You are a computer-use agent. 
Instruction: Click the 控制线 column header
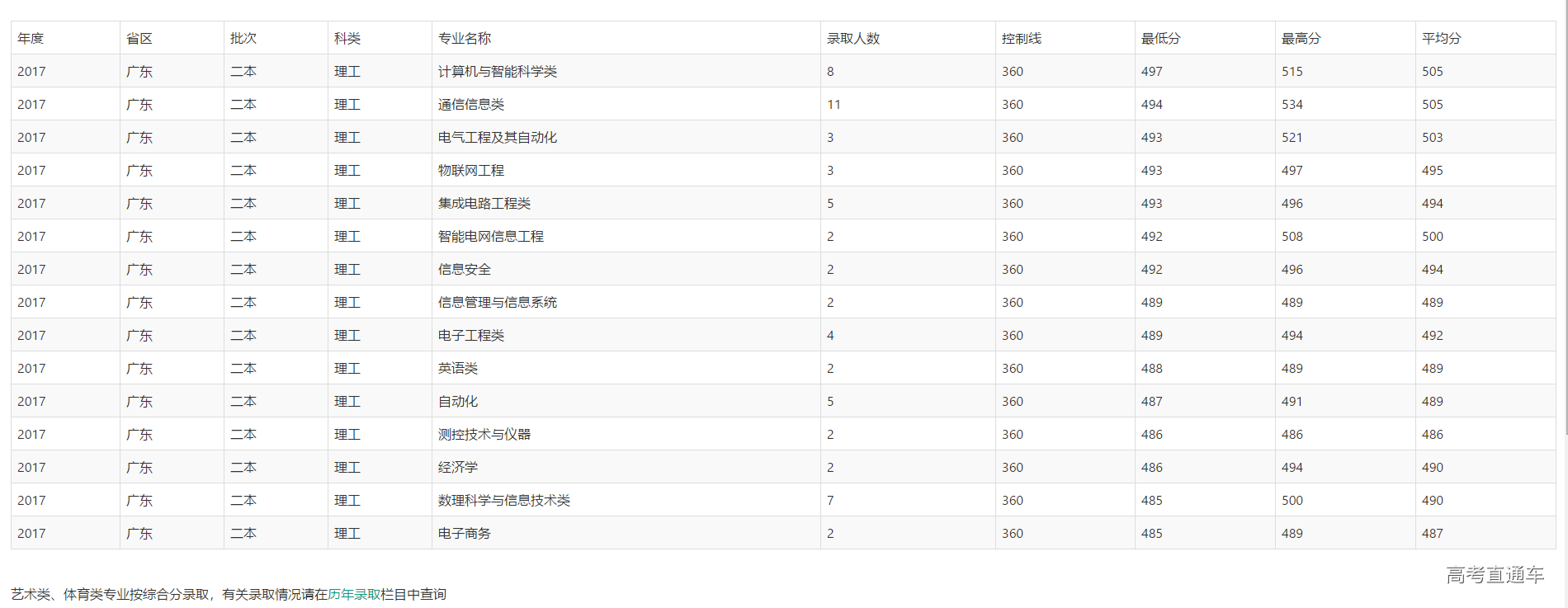click(1022, 39)
